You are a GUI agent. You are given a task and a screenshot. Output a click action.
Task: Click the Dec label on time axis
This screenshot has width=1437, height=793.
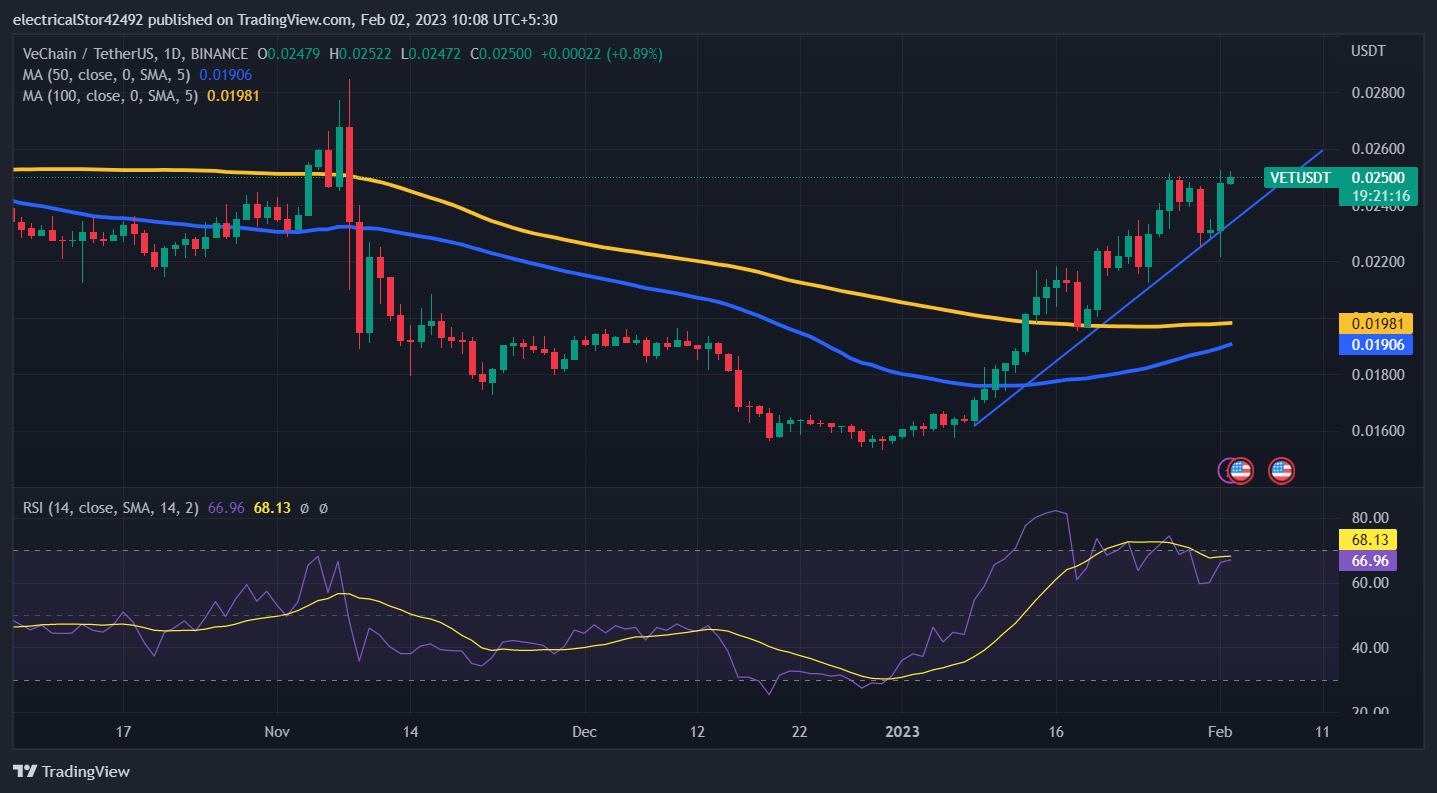[x=585, y=732]
